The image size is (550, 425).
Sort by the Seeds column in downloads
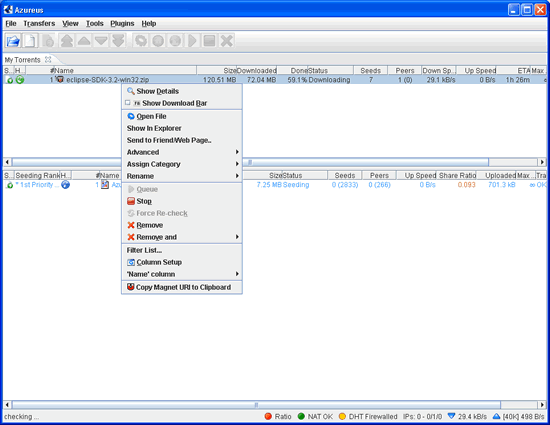[x=370, y=70]
